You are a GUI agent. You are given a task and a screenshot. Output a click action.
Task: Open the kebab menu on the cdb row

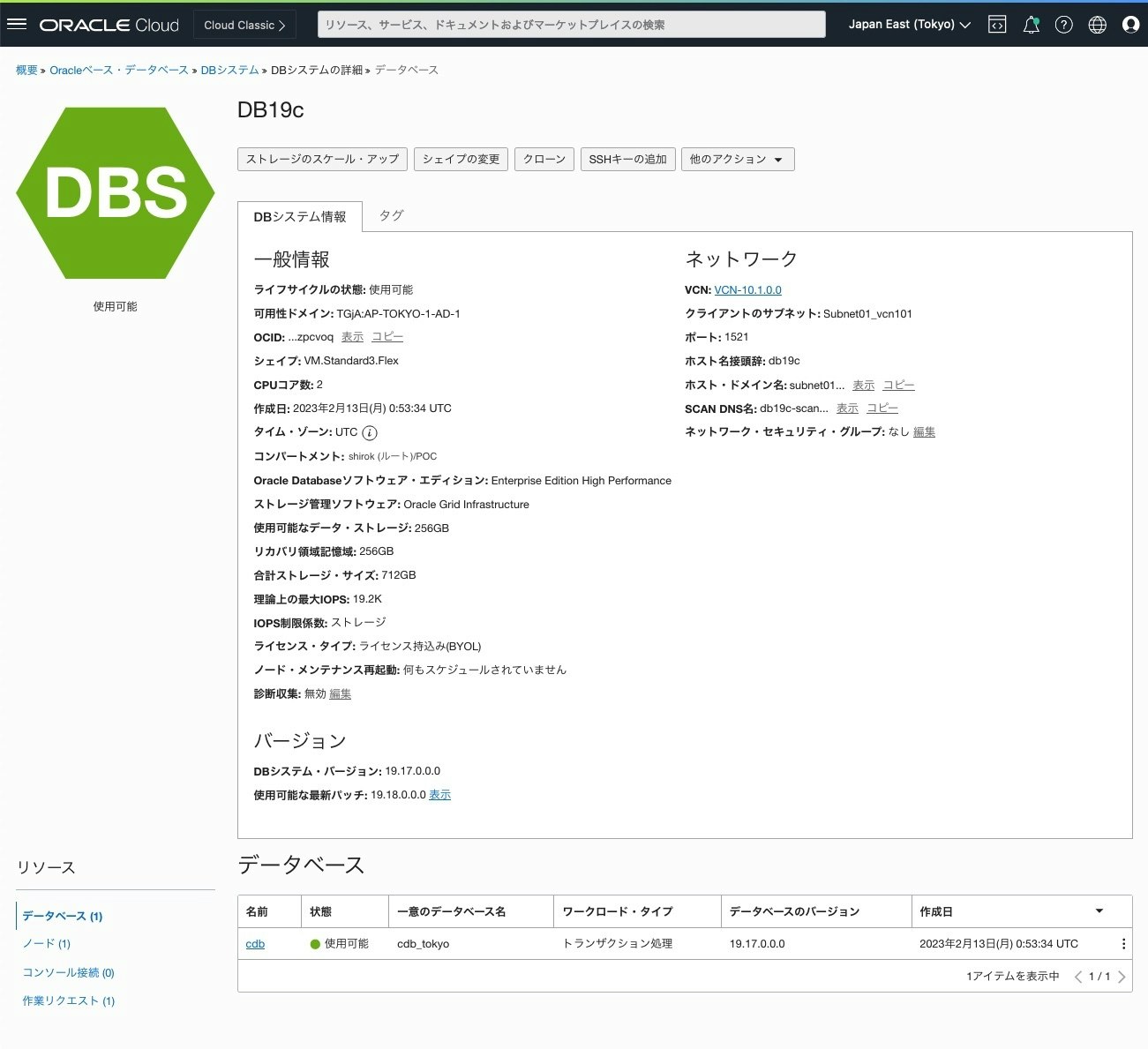[1125, 943]
